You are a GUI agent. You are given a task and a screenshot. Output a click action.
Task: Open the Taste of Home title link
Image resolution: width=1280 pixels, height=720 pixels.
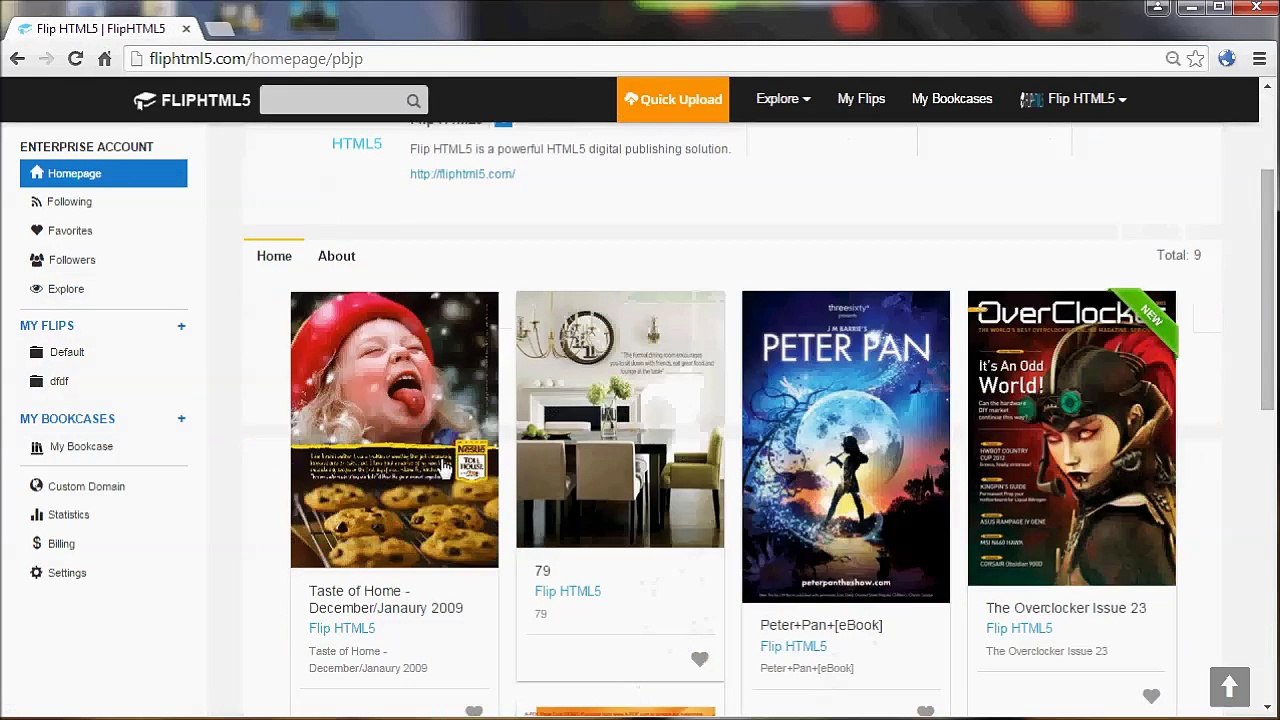(386, 599)
